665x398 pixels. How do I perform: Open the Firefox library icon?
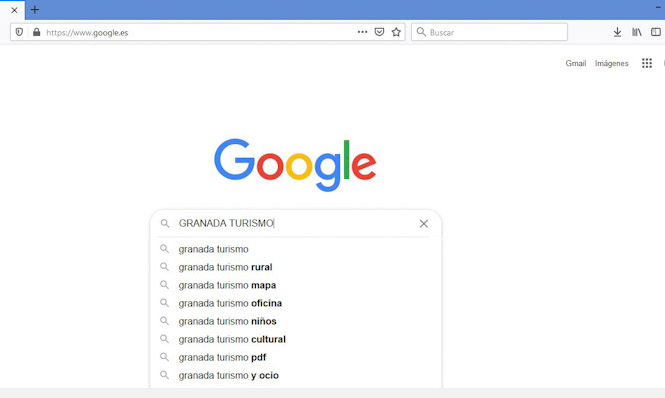[x=637, y=32]
